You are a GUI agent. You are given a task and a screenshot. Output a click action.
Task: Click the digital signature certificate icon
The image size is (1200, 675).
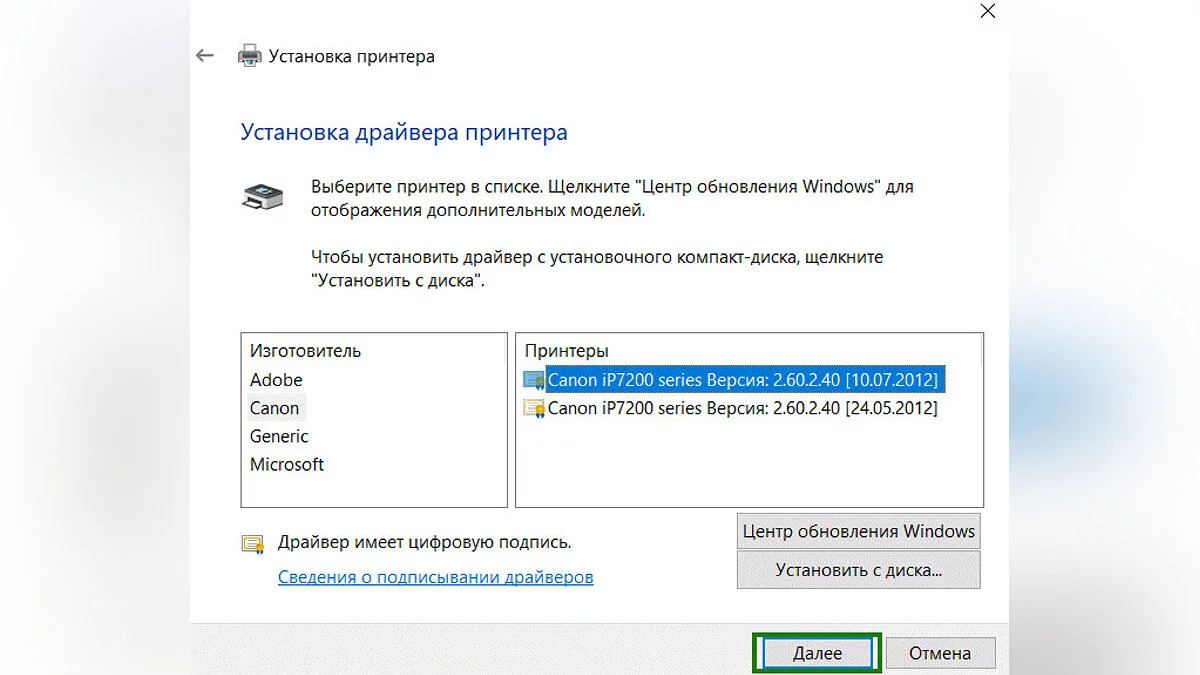[x=253, y=543]
